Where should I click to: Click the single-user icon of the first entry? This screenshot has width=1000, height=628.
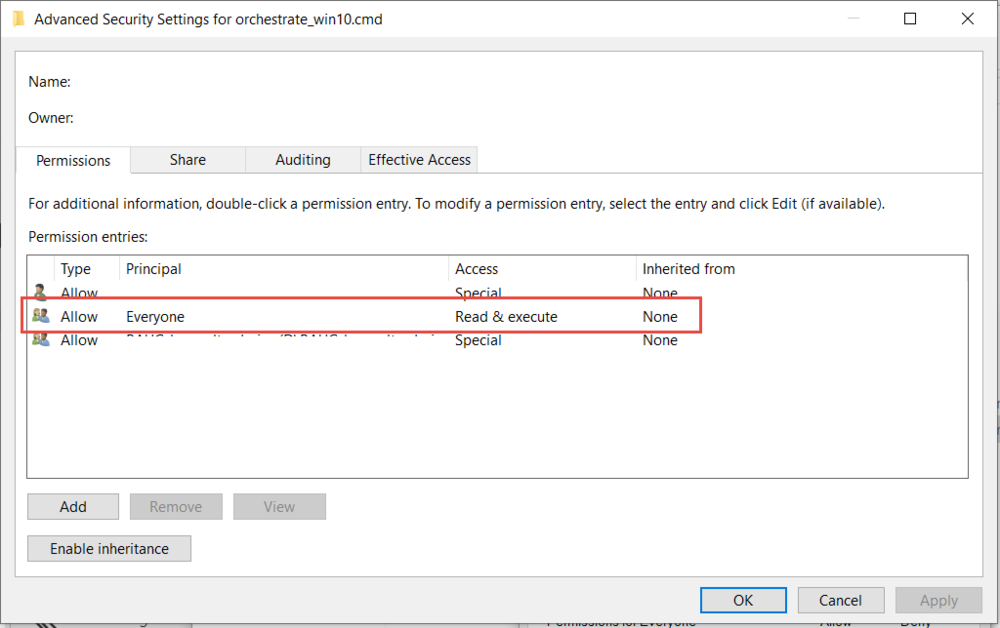[40, 292]
